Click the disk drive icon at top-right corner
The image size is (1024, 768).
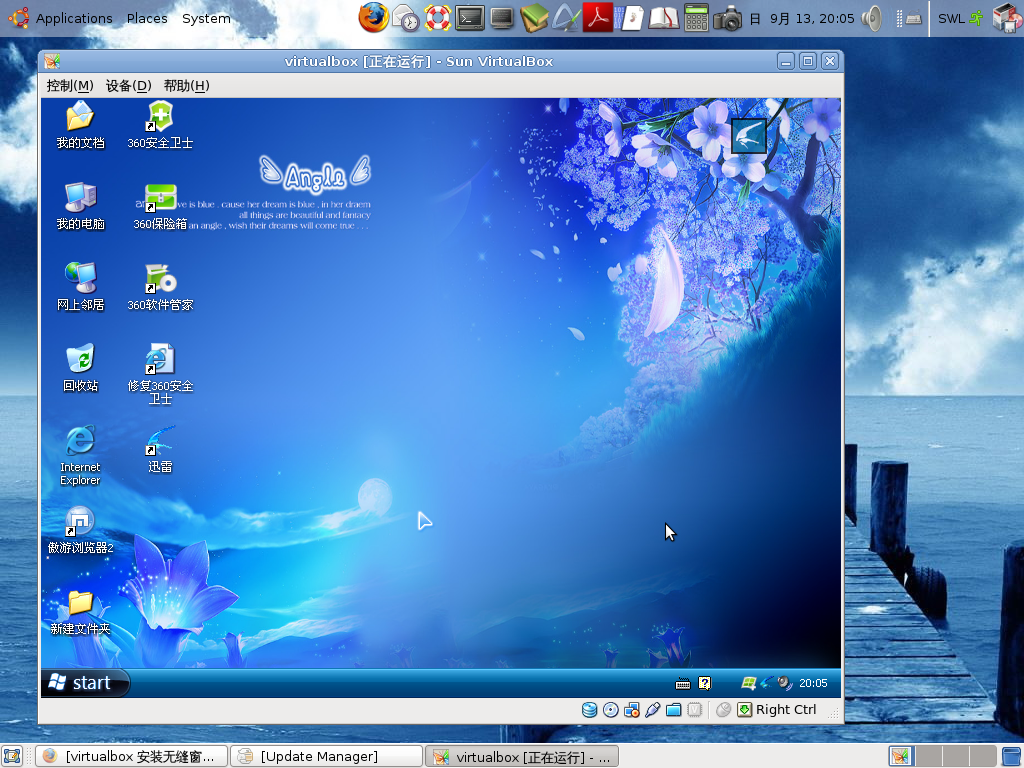(x=1008, y=18)
